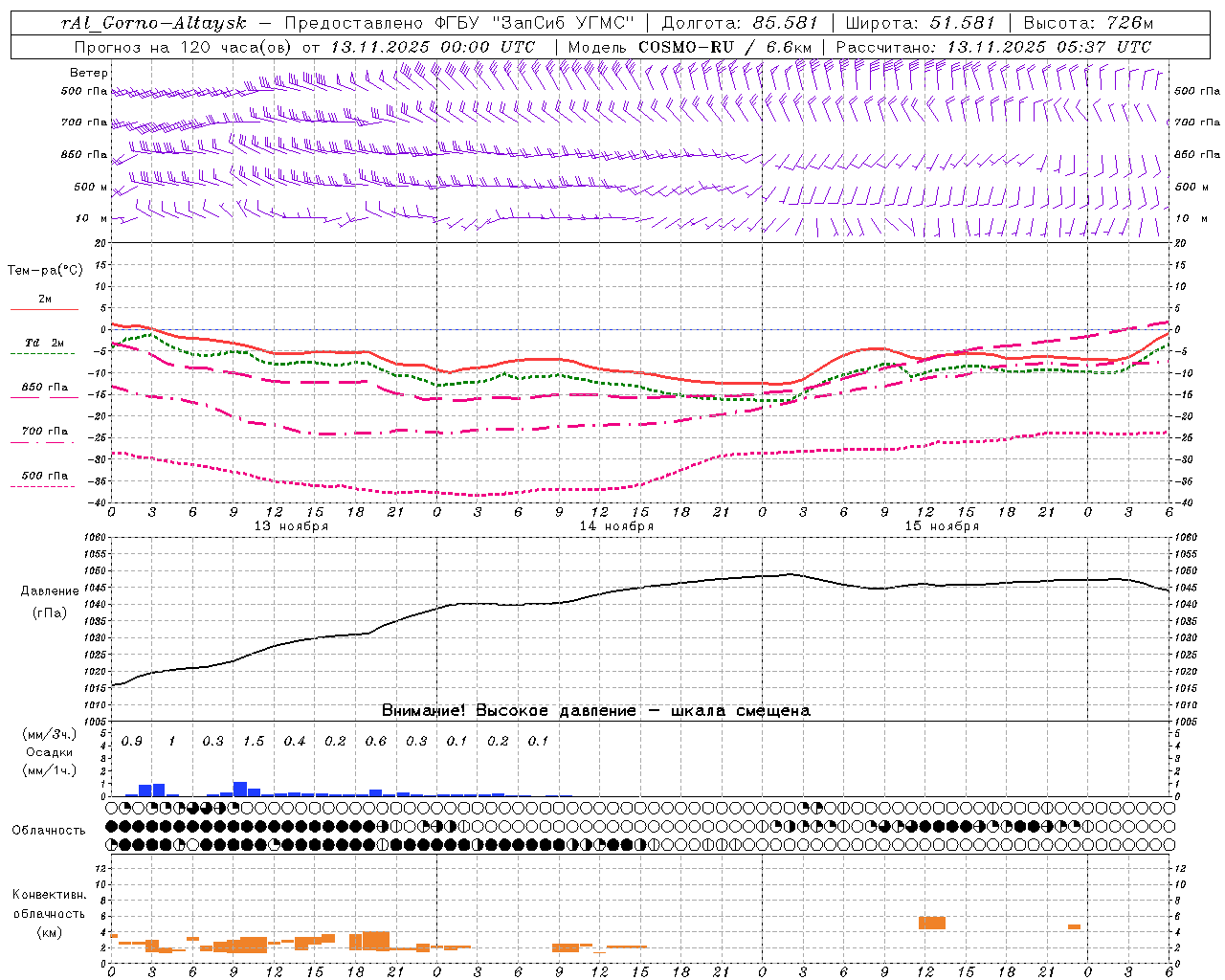Viewport: 1225px width, 980px height.
Task: Click the 10 м wind level label on left
Action: pos(92,218)
